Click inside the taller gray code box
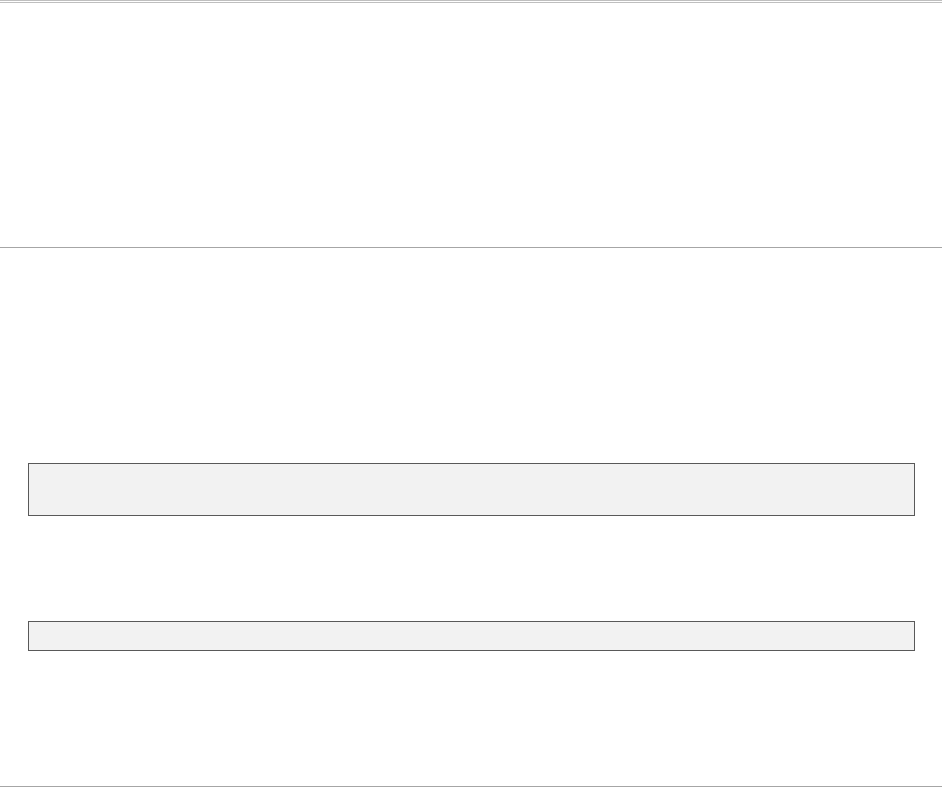 471,489
